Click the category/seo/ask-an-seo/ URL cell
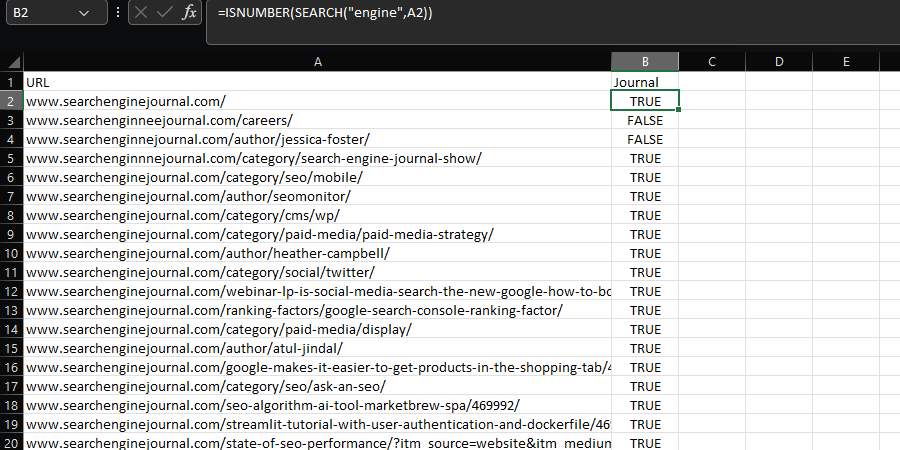The image size is (900, 450). [317, 386]
